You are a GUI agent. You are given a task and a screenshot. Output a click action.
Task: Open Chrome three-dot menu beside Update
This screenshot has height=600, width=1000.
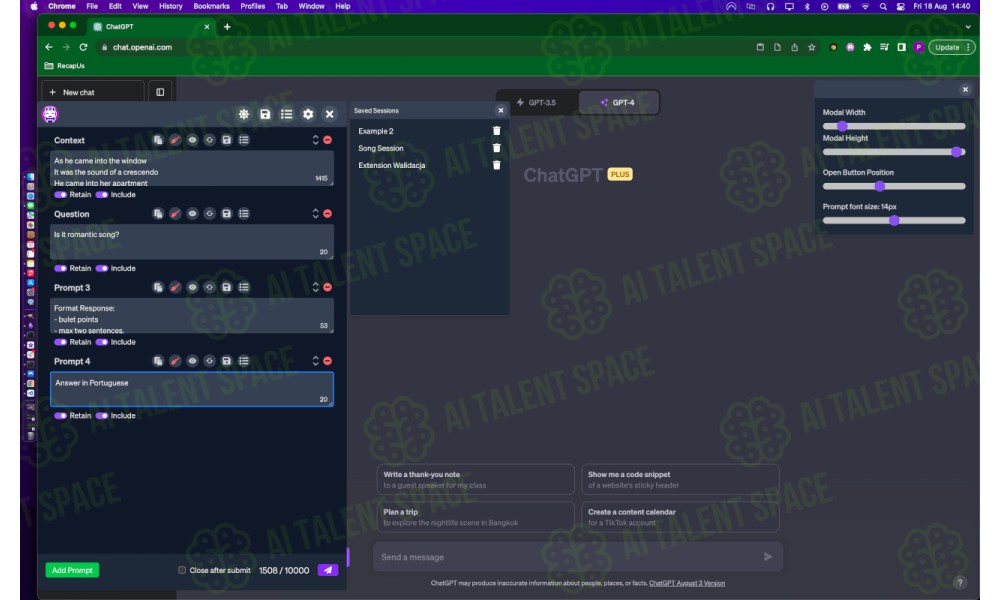coord(968,47)
